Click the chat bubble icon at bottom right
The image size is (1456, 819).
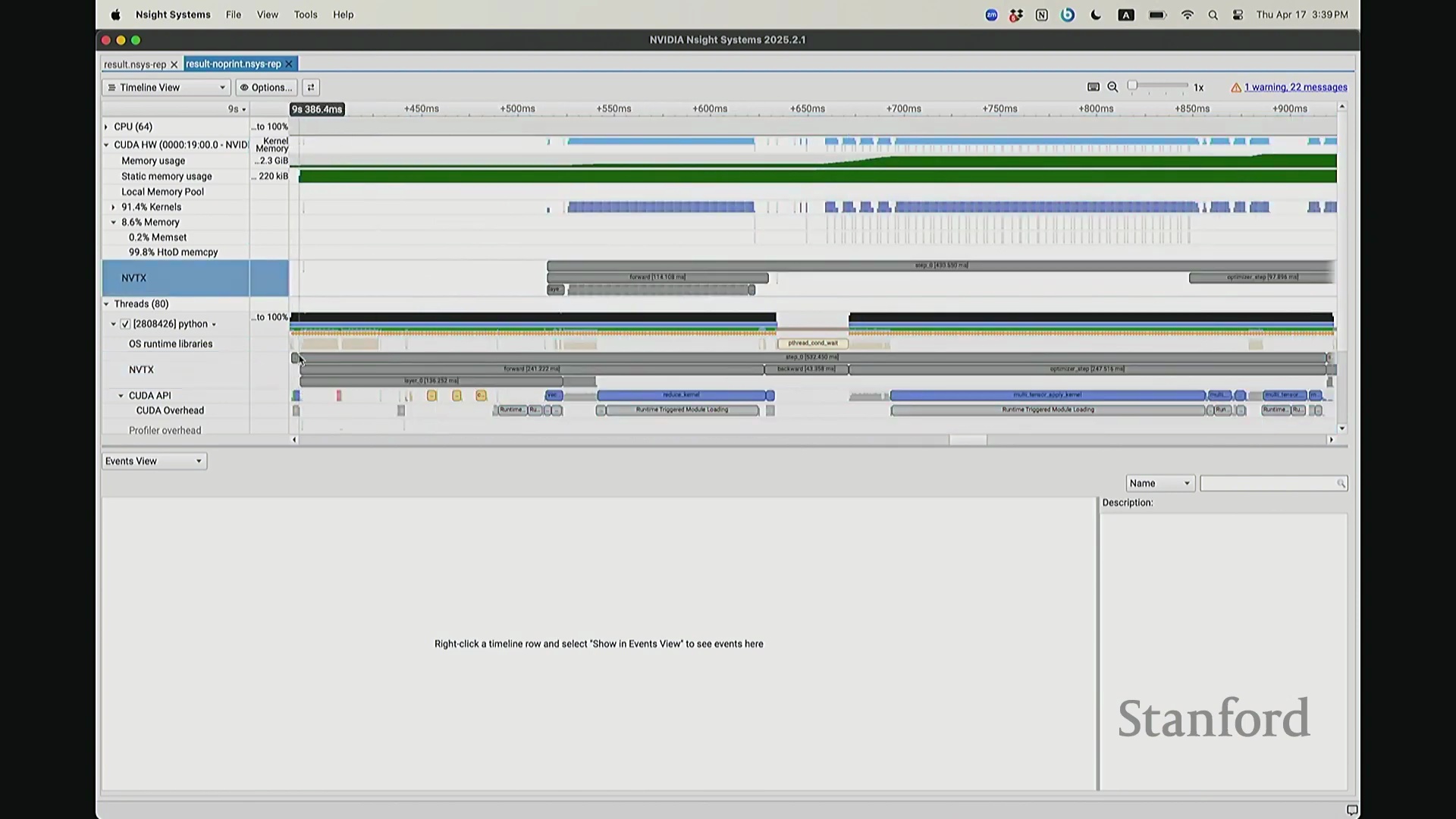[1351, 810]
